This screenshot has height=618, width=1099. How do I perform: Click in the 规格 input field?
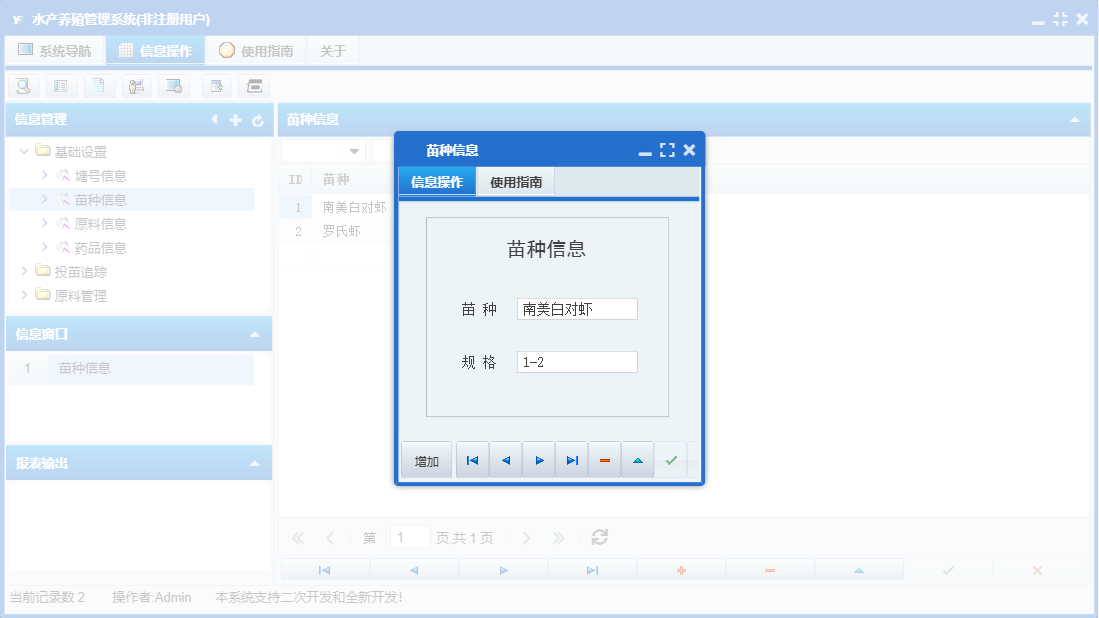point(577,361)
